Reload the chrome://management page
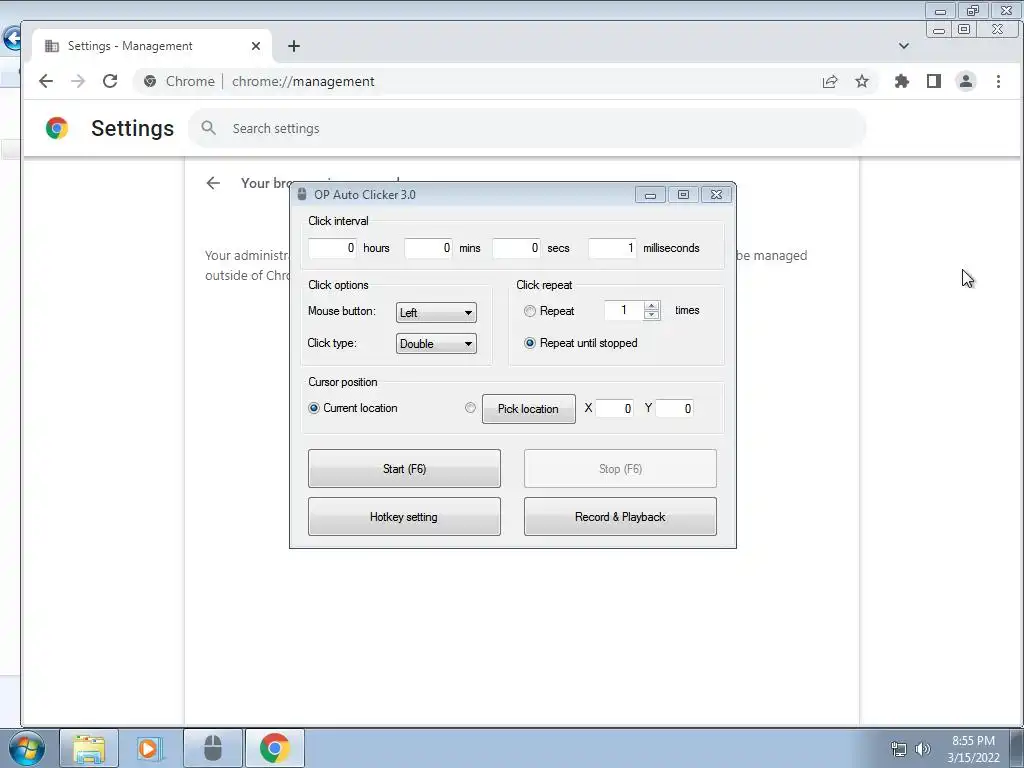This screenshot has height=768, width=1024. pyautogui.click(x=110, y=81)
